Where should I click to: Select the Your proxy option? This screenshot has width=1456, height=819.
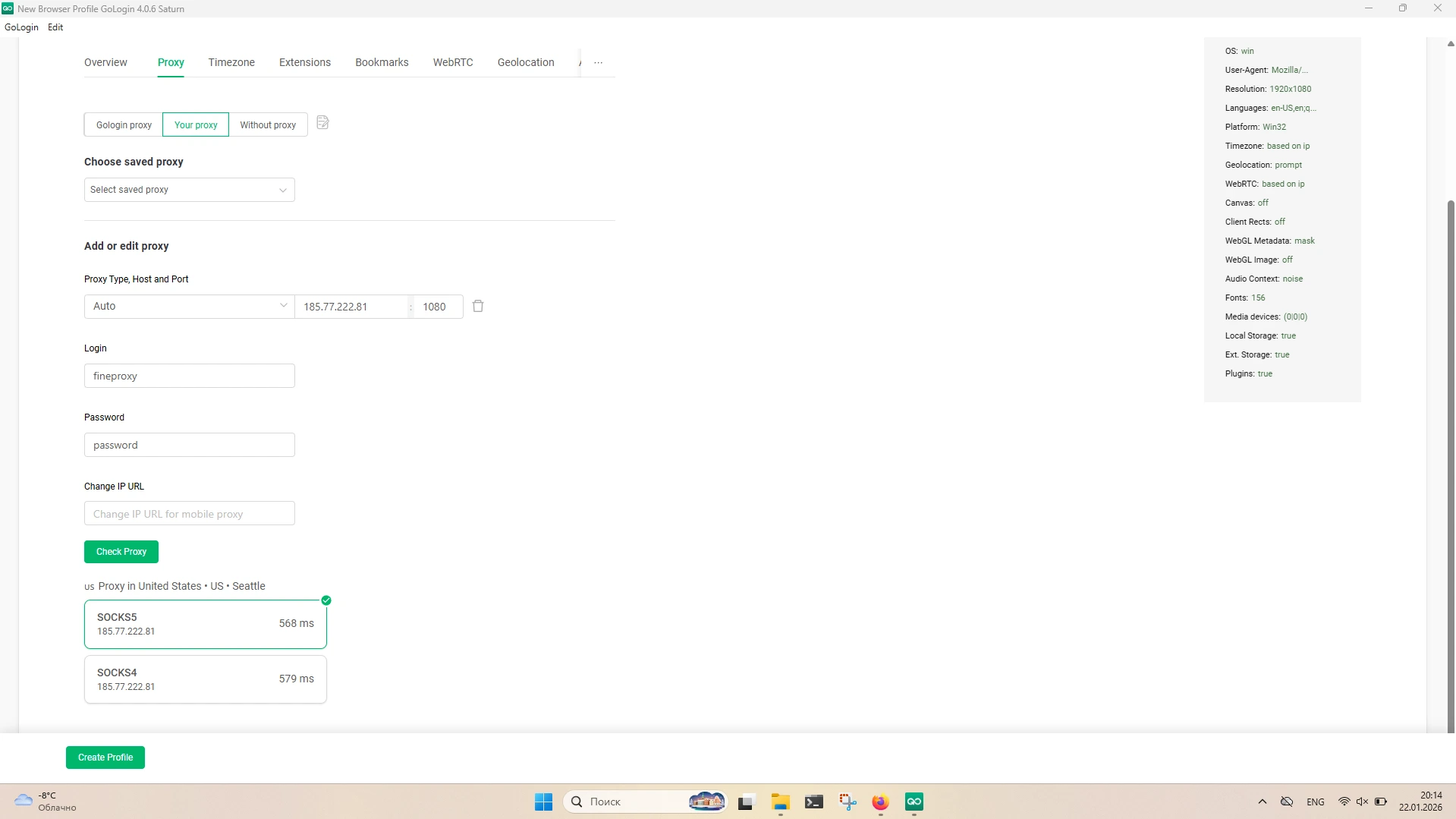point(196,124)
